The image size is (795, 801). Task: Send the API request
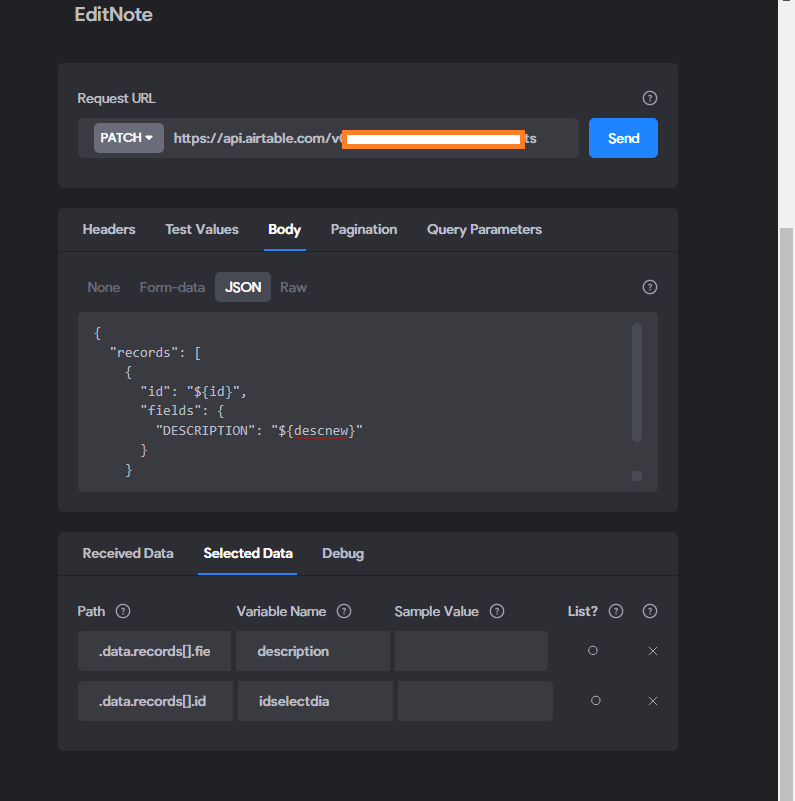pyautogui.click(x=623, y=138)
